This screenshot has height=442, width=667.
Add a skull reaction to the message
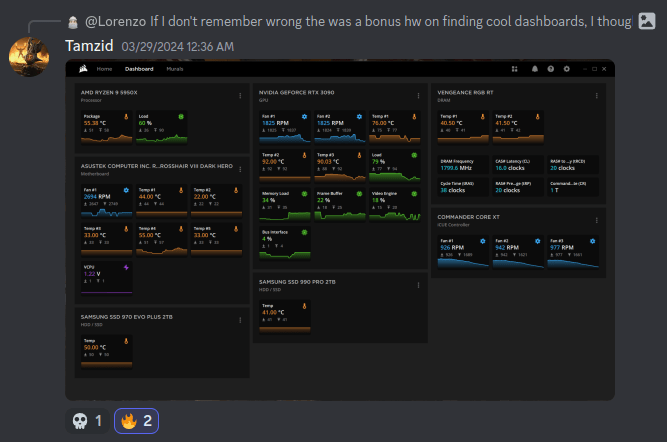(x=87, y=421)
